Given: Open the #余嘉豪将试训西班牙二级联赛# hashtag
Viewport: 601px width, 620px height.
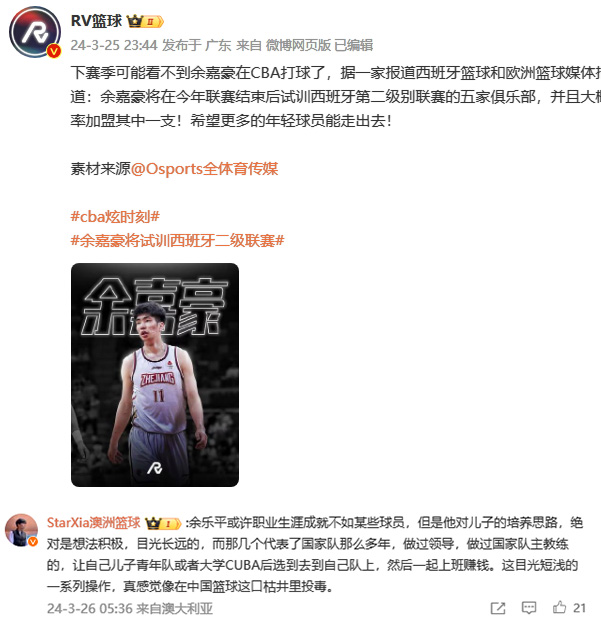Looking at the screenshot, I should [177, 240].
